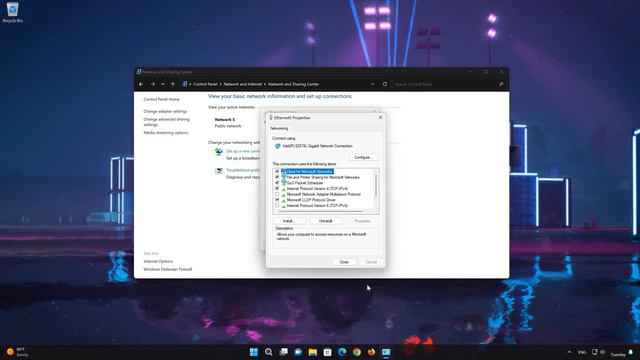Select Microsoft LLDP Protocol Driver item text
Screen dimensions: 640x360
point(311,200)
